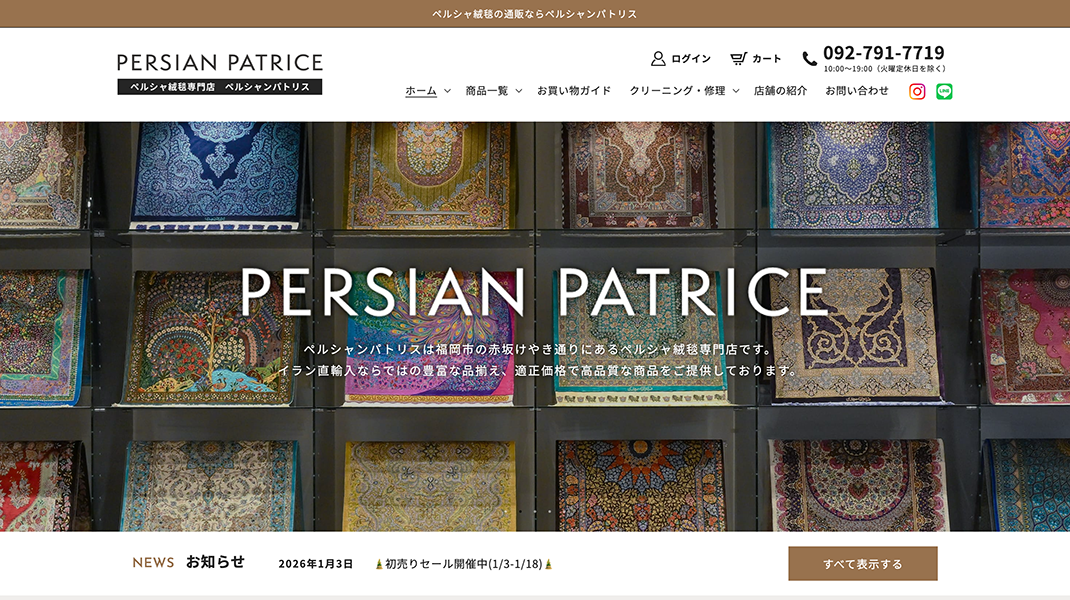
Task: Click the top brown announcement banner text
Action: click(534, 14)
